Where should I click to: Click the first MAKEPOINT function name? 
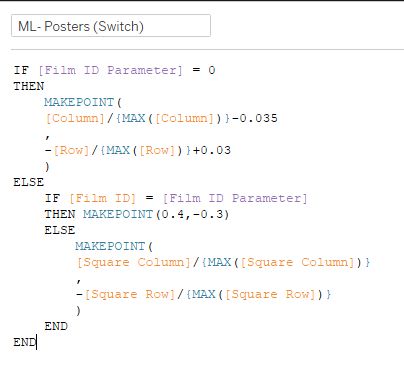click(x=79, y=102)
